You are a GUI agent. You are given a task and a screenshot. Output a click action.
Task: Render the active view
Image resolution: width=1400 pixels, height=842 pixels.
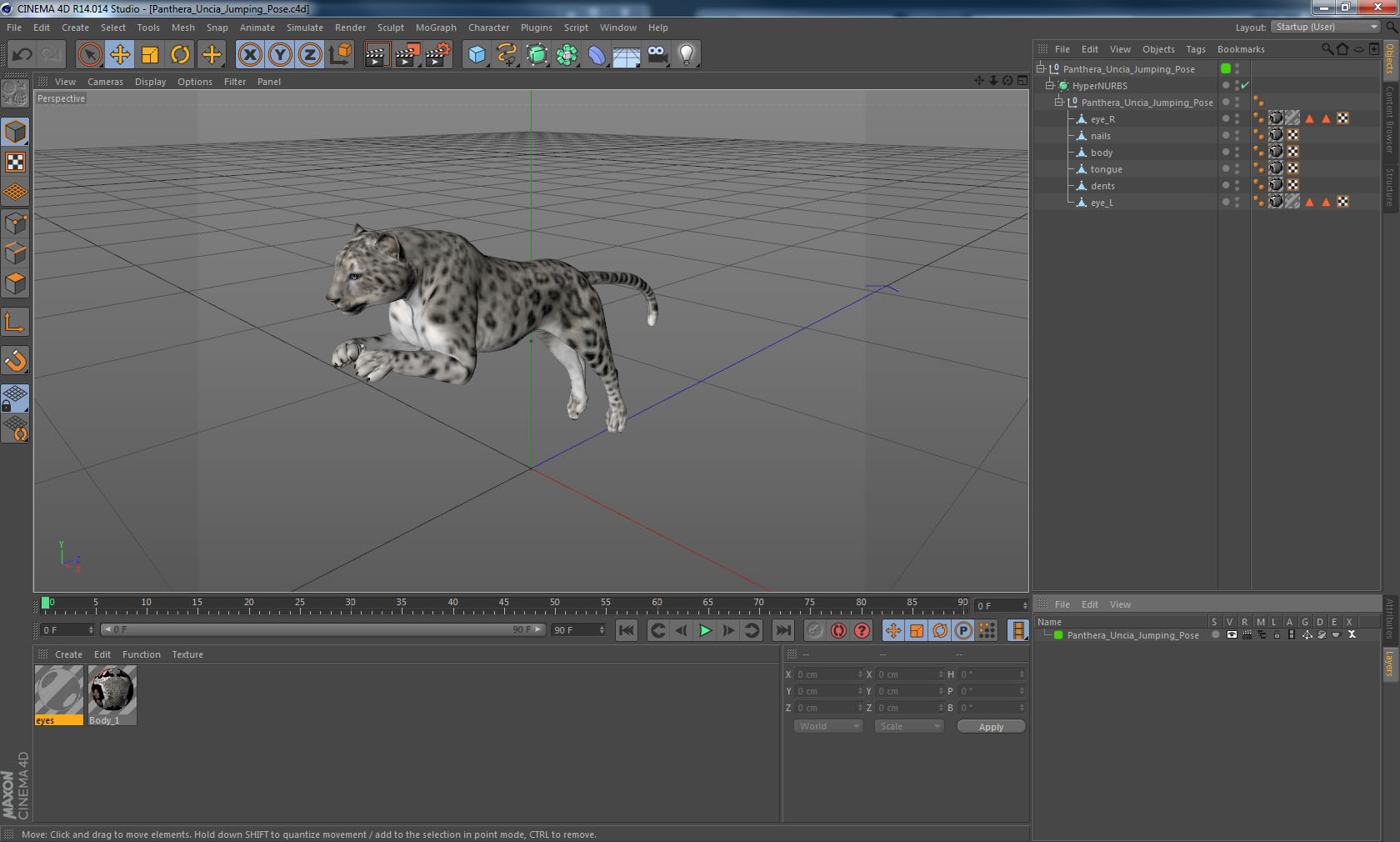click(x=377, y=55)
